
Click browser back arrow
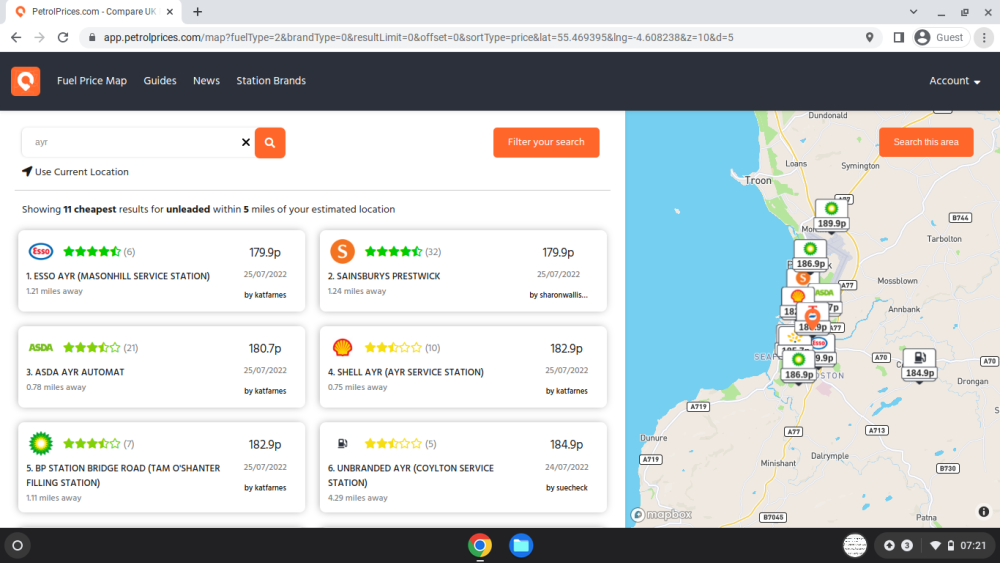pyautogui.click(x=16, y=38)
